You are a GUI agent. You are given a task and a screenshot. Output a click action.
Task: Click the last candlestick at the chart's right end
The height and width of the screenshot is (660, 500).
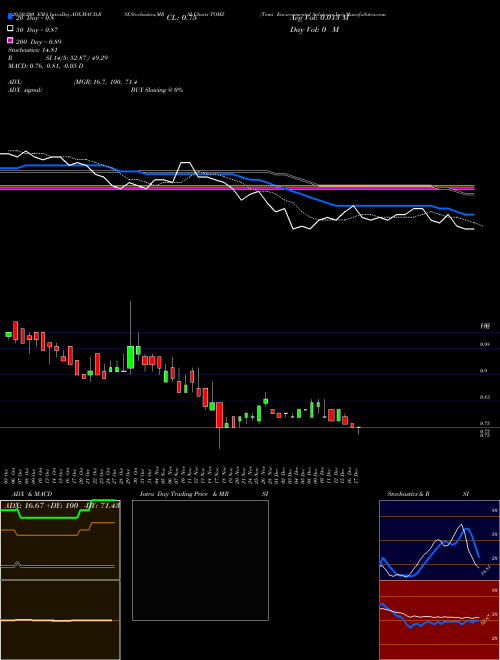tap(359, 430)
